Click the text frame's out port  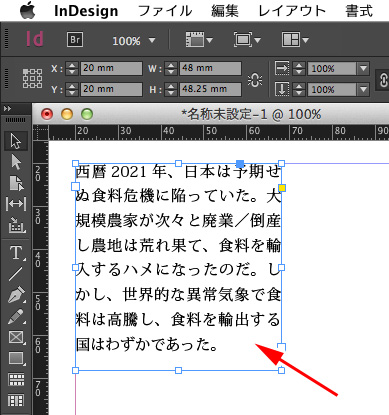(282, 347)
